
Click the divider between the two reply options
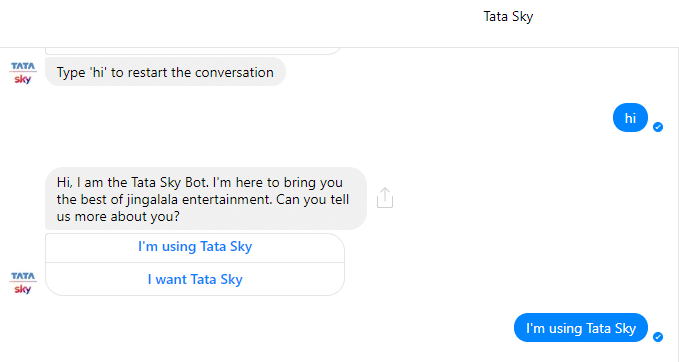pyautogui.click(x=195, y=262)
